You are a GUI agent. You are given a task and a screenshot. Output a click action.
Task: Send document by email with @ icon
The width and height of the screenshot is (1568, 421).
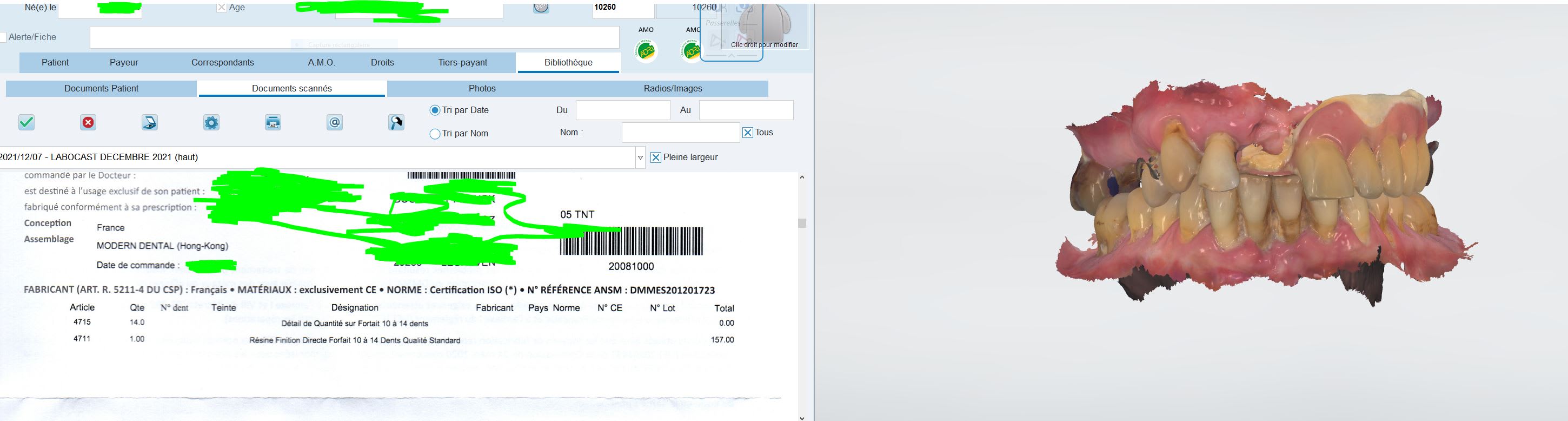(335, 122)
